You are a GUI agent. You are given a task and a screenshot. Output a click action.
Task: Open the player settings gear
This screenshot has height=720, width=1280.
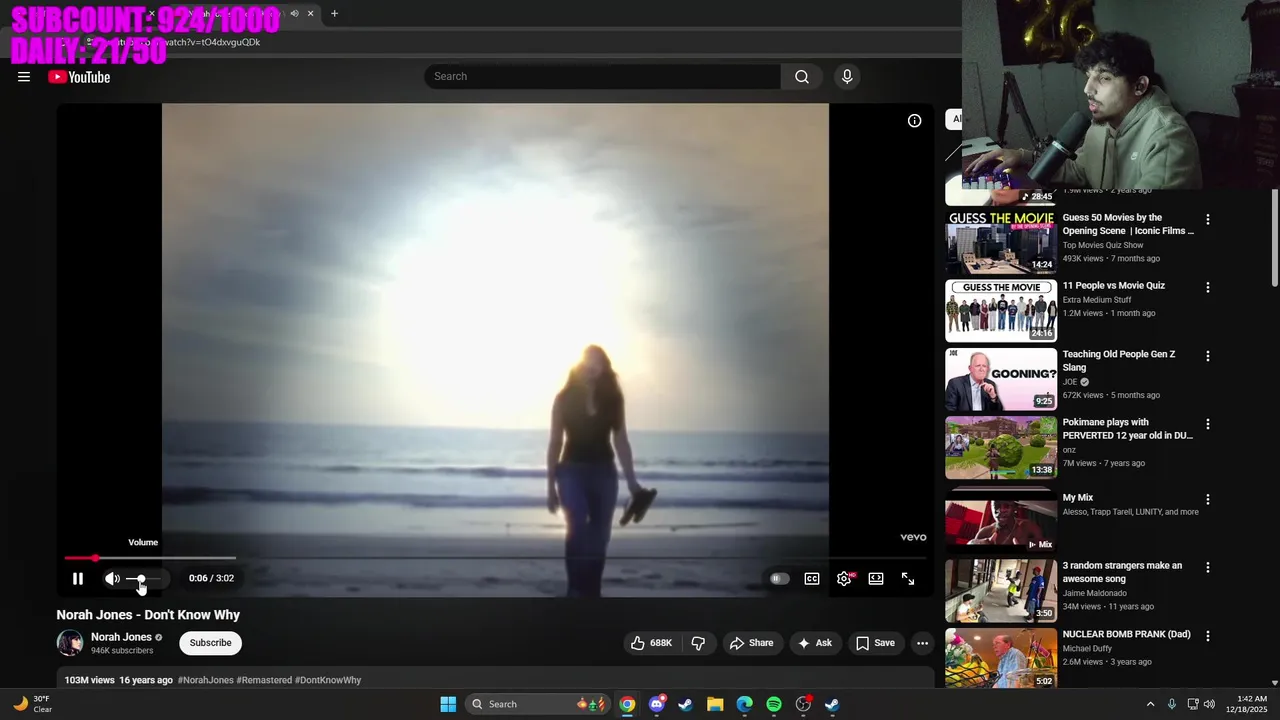(x=844, y=578)
